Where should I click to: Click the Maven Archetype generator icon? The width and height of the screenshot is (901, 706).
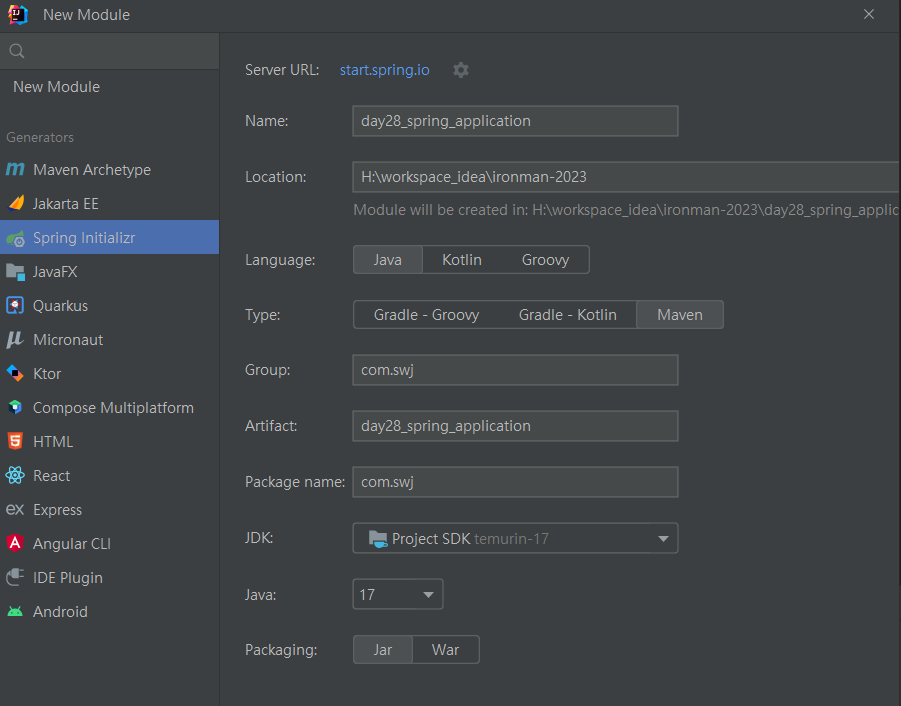point(15,170)
